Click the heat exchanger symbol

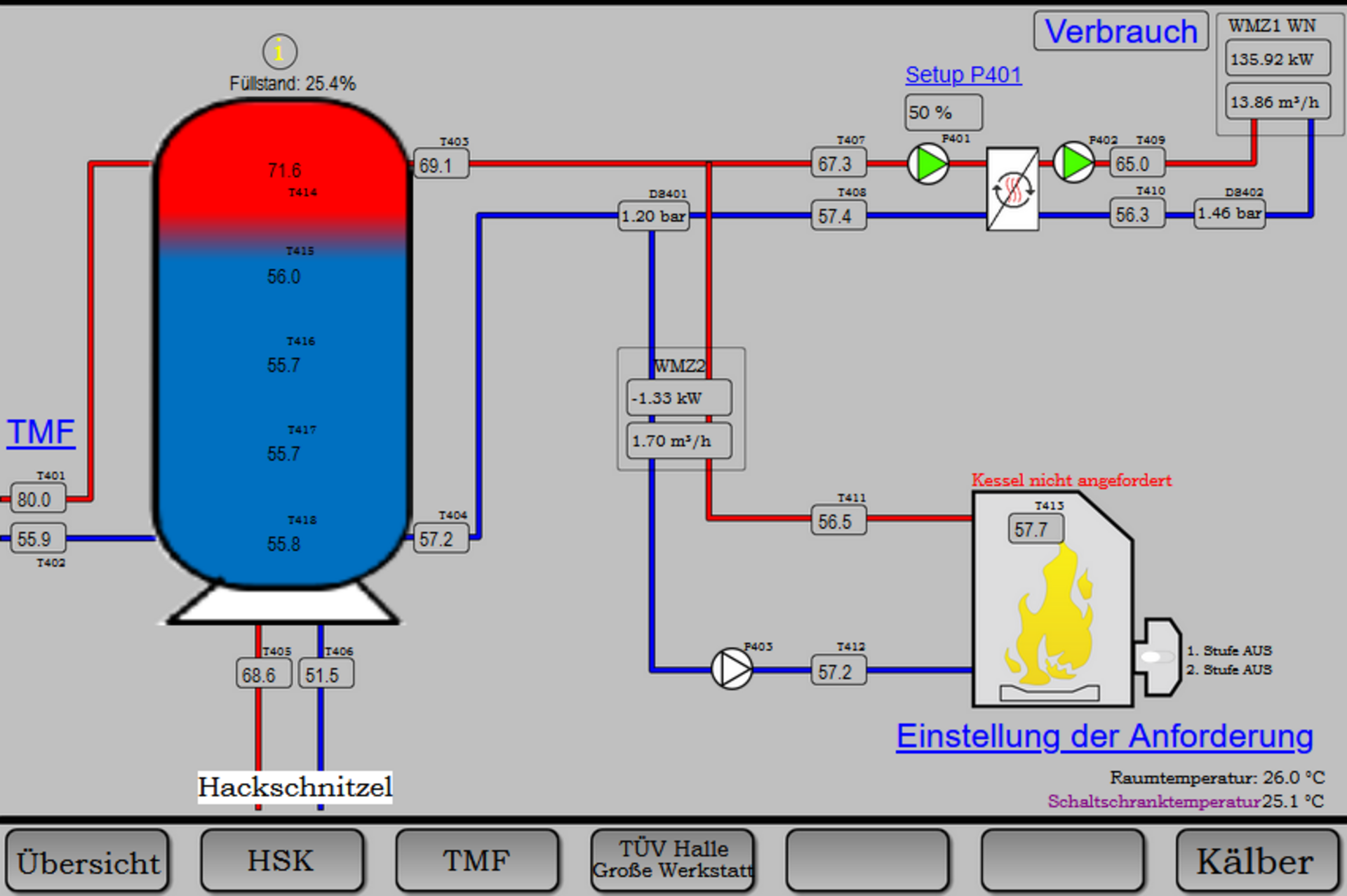1012,189
